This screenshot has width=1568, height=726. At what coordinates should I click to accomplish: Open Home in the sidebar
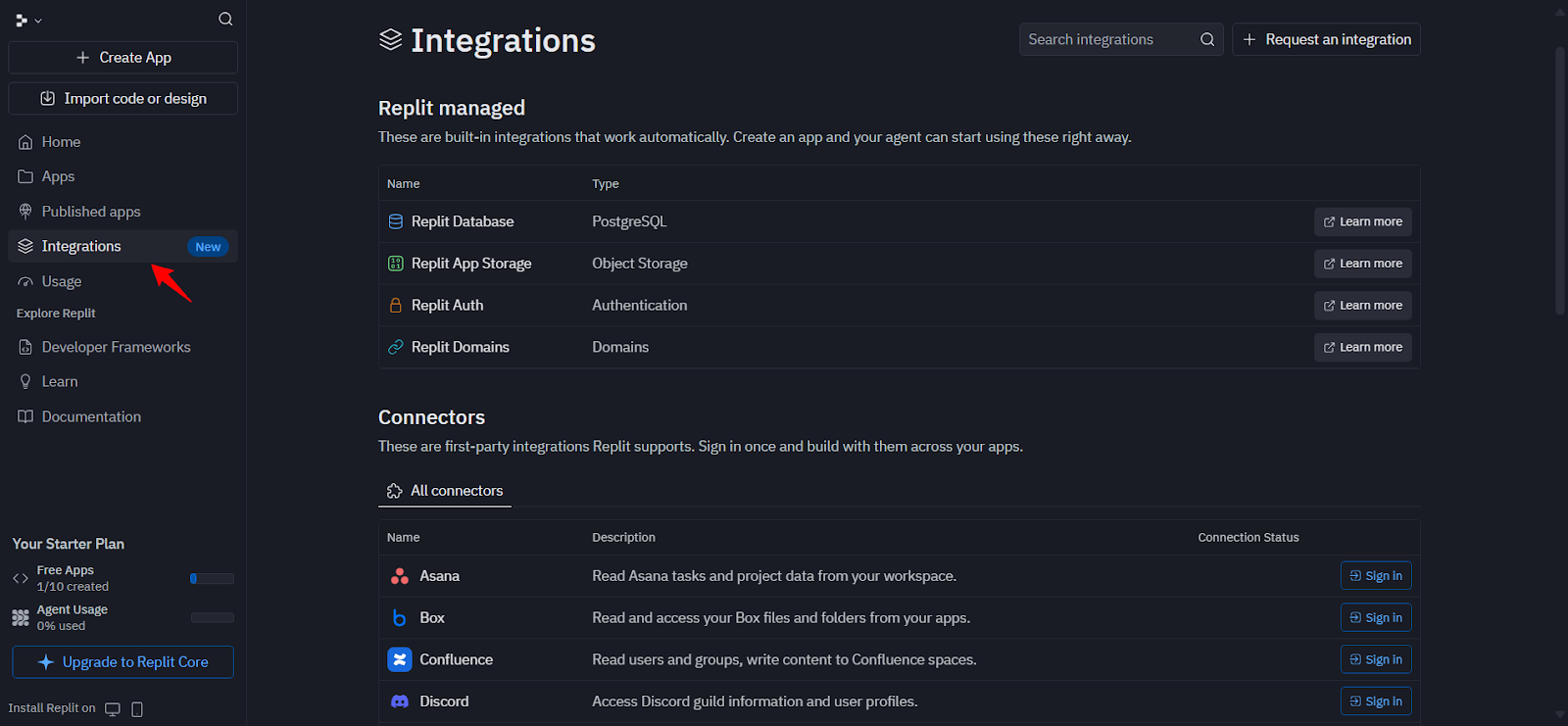point(123,142)
